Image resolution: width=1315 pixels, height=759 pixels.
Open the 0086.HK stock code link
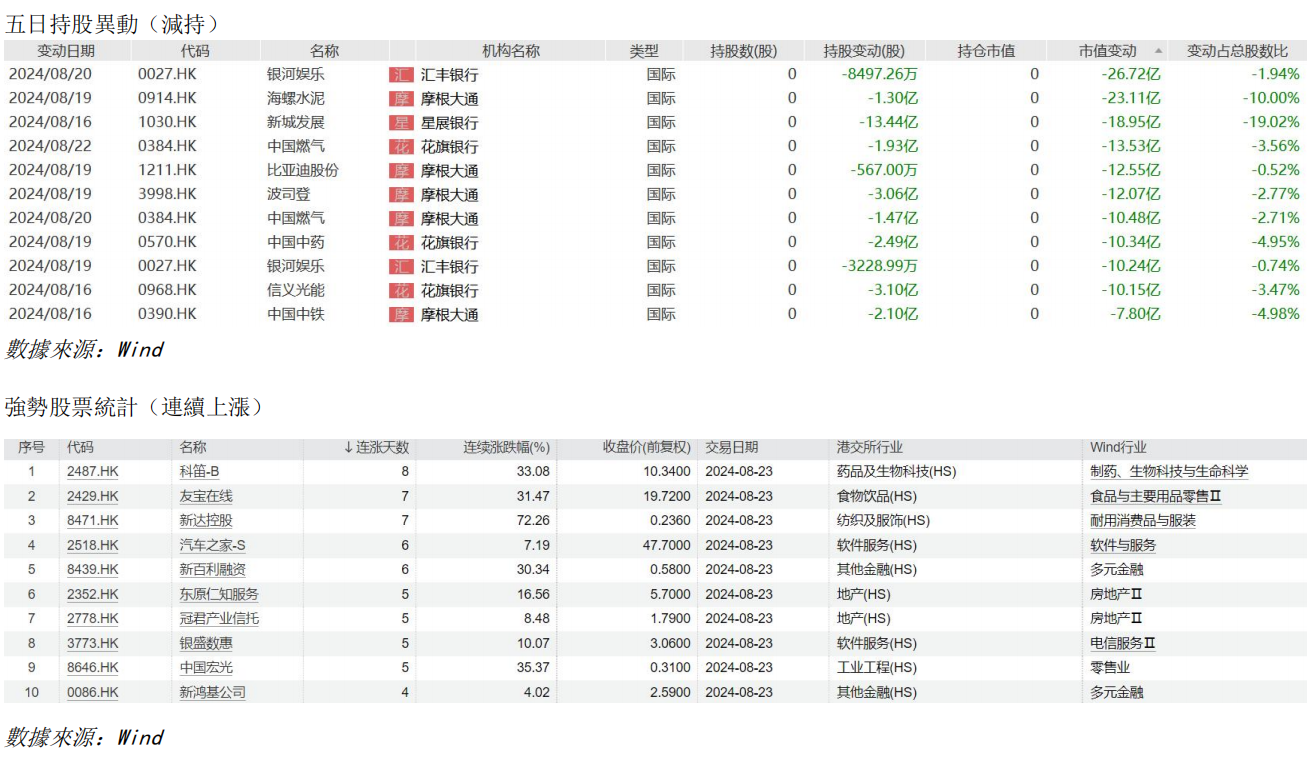click(x=92, y=692)
